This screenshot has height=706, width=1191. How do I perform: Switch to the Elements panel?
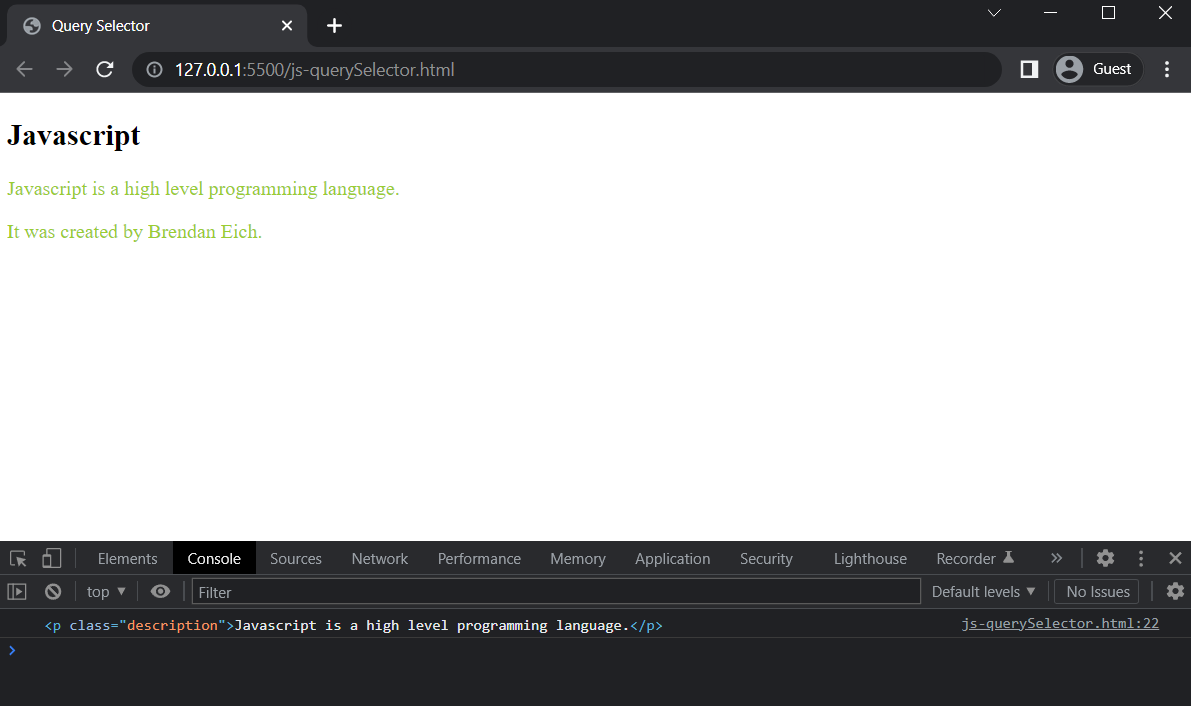(x=128, y=559)
